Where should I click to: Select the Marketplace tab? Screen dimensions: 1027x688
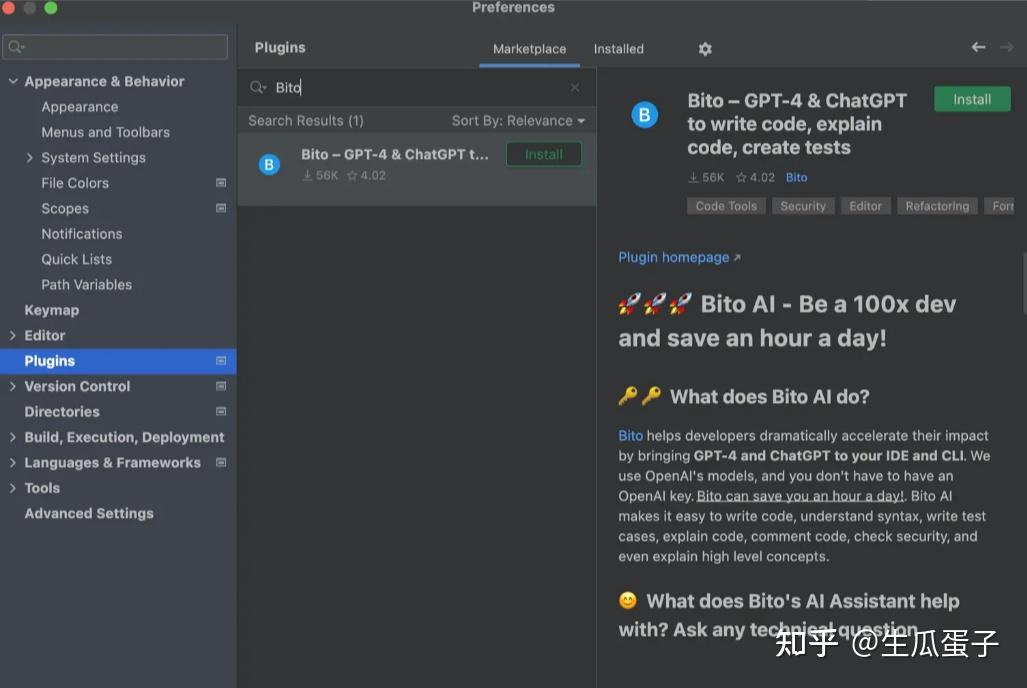[529, 49]
